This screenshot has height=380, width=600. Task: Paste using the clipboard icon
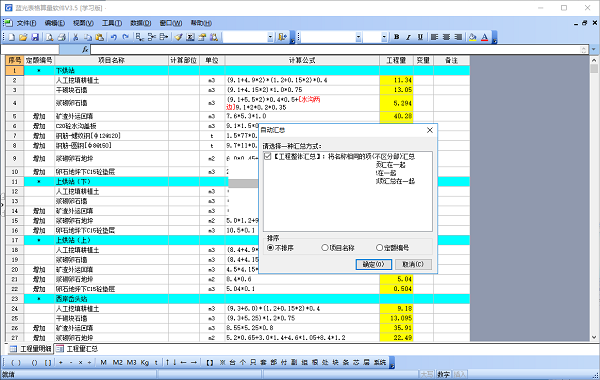click(99, 37)
